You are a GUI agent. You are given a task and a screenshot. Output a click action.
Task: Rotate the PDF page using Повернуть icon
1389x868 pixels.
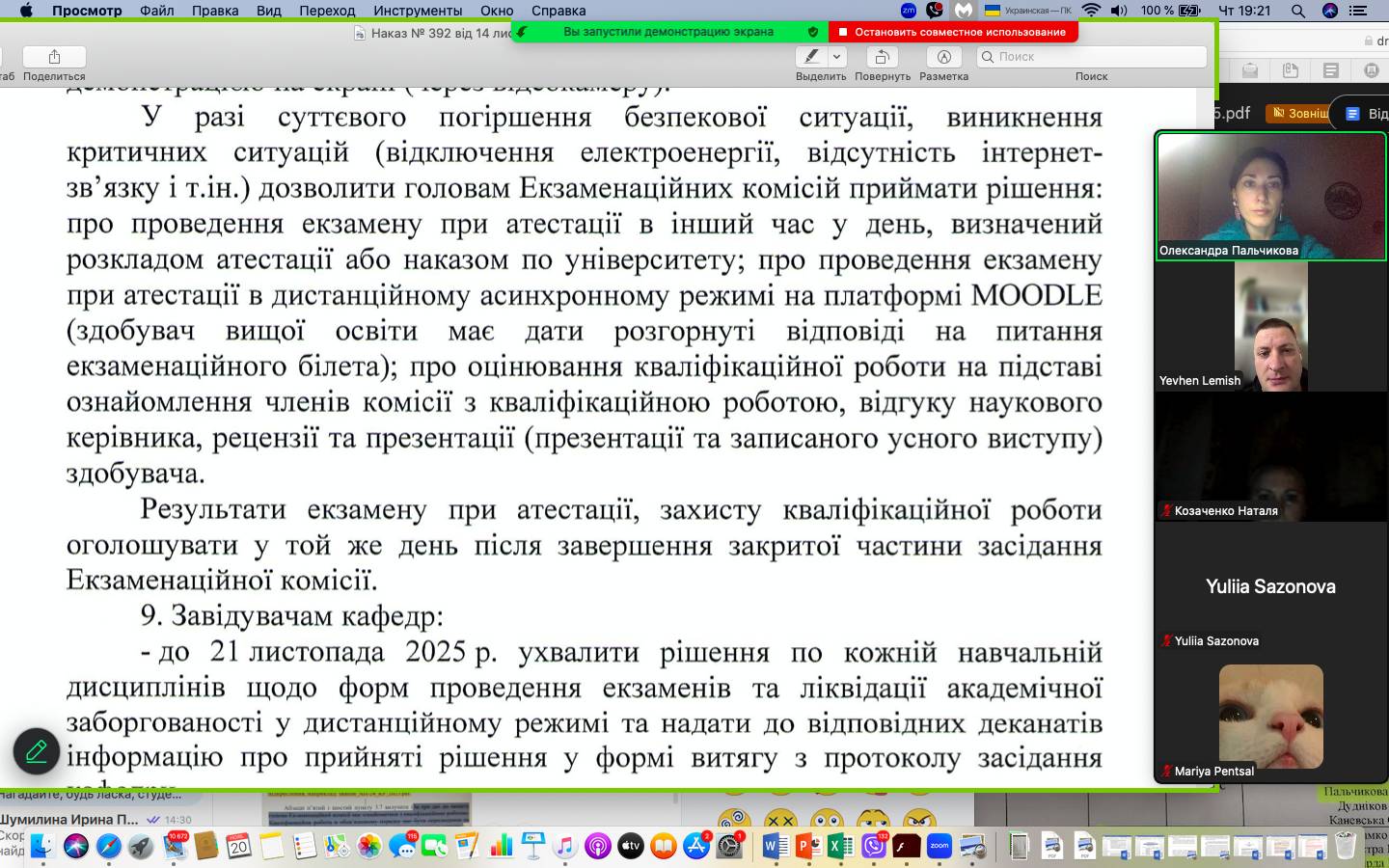click(883, 56)
